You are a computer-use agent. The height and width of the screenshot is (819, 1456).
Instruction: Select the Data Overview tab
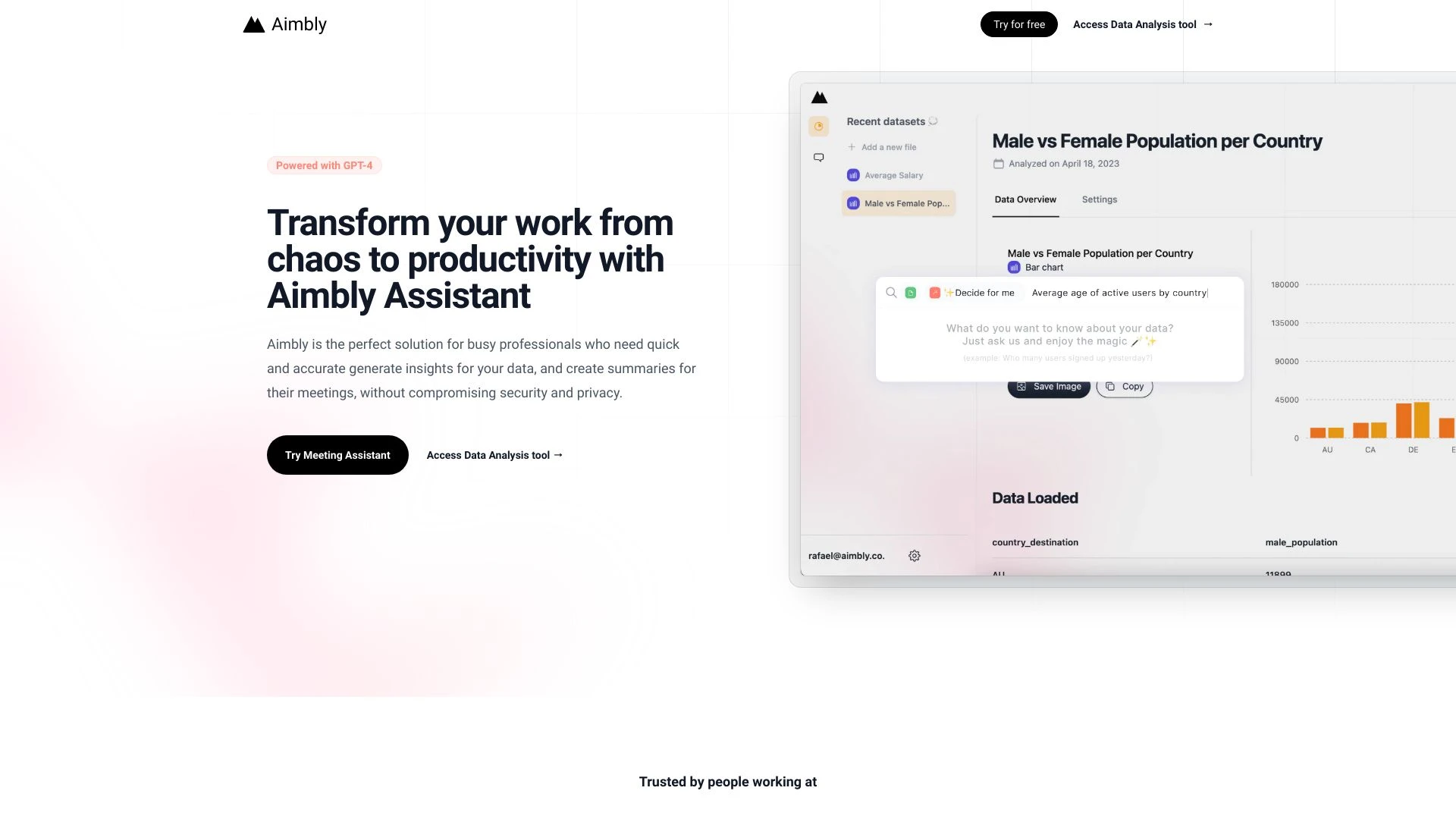[x=1024, y=199]
